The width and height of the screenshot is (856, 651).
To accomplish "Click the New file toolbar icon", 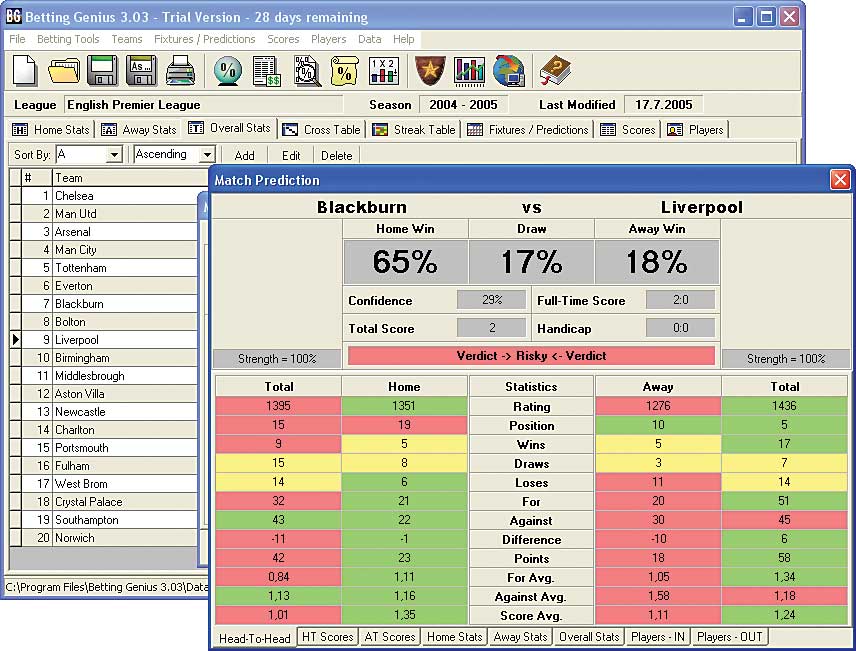I will coord(25,71).
